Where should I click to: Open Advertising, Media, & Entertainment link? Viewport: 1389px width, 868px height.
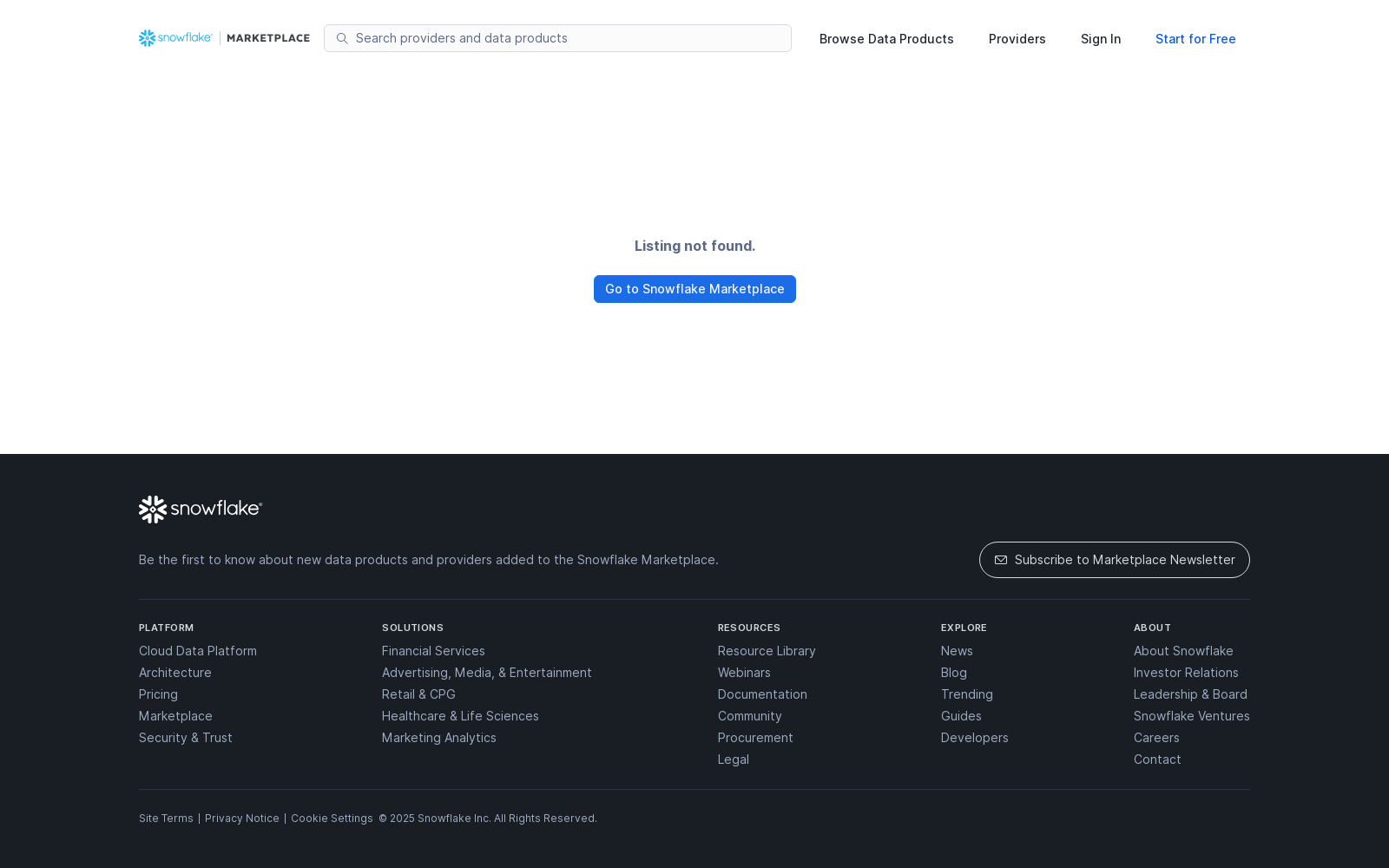click(487, 673)
